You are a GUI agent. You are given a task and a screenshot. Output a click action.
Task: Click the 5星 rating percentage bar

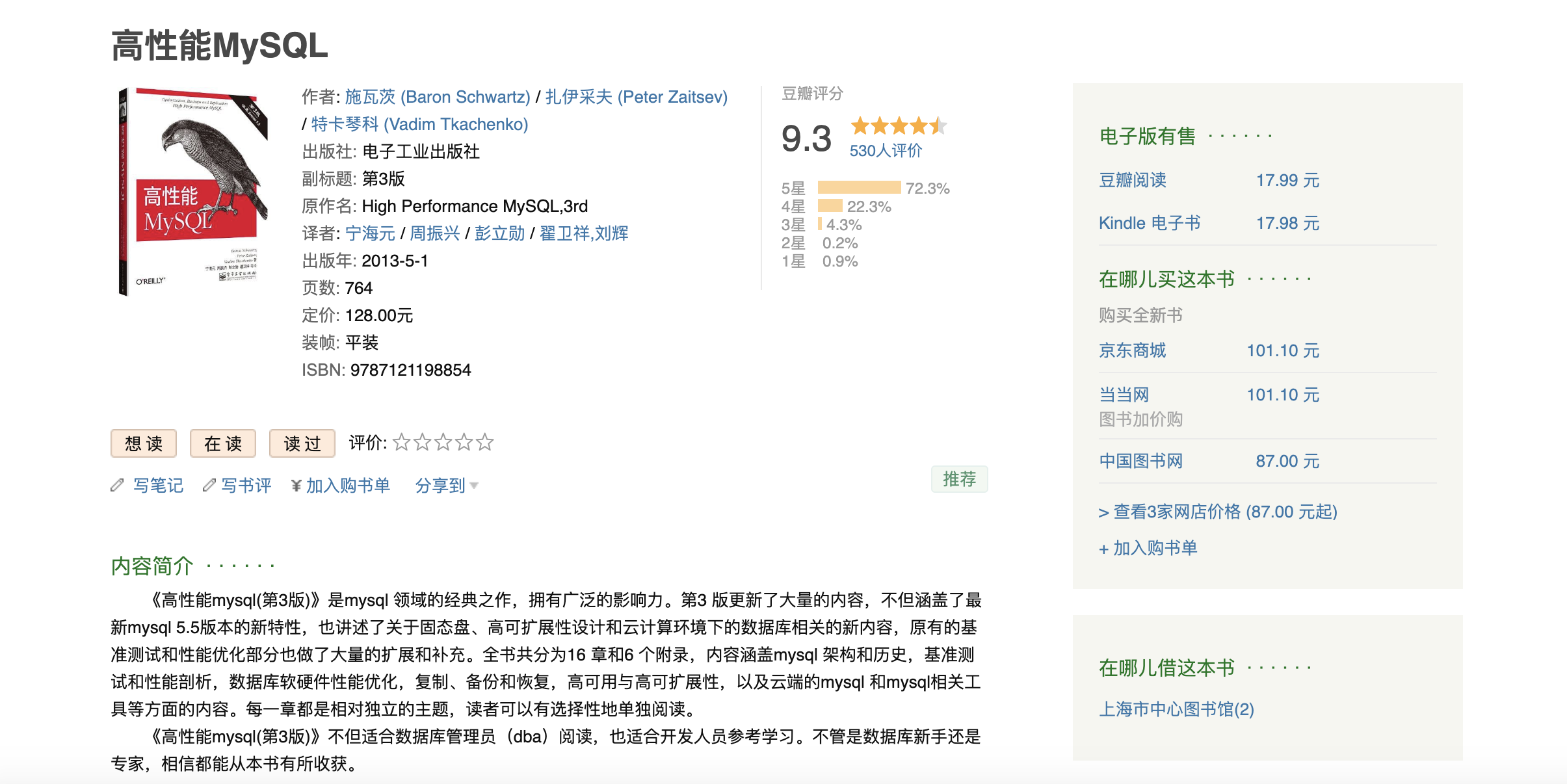[859, 188]
